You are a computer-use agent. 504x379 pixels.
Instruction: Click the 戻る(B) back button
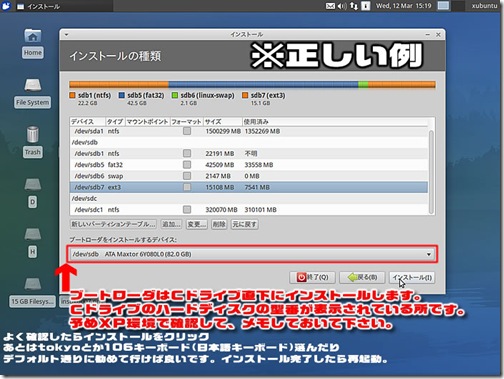click(362, 277)
